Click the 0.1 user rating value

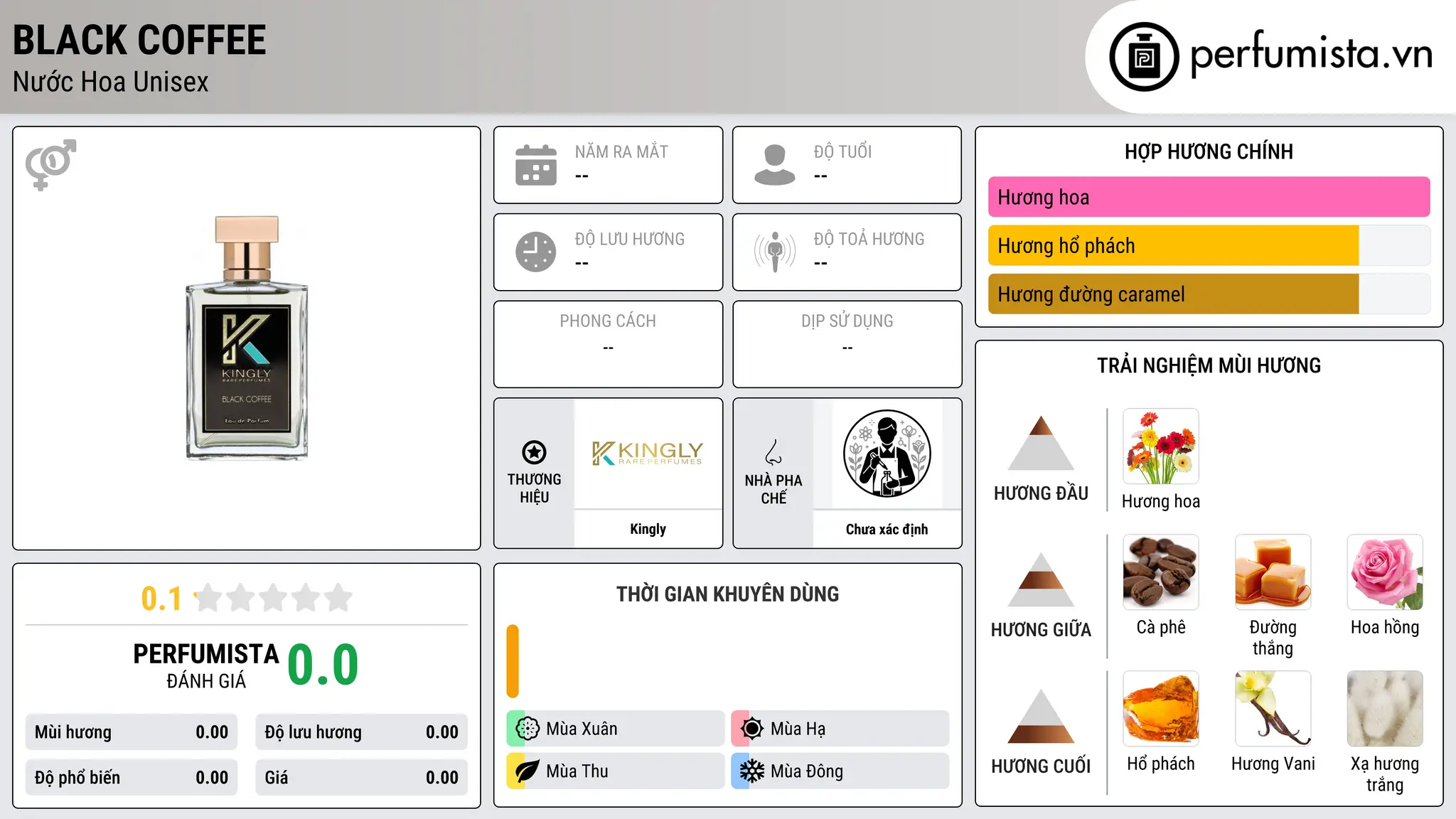click(161, 599)
